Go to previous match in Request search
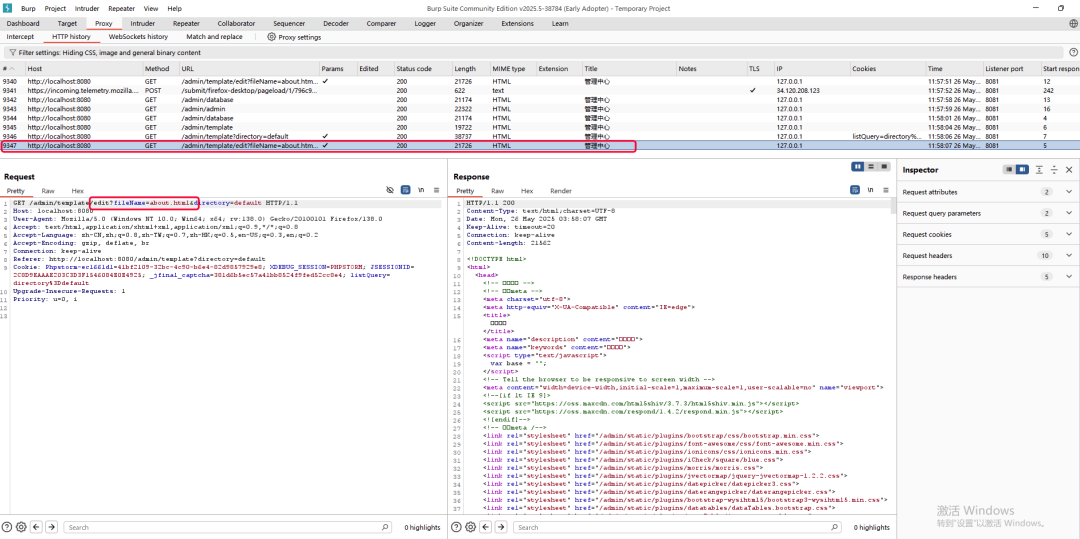The image size is (1080, 539). tap(37, 527)
